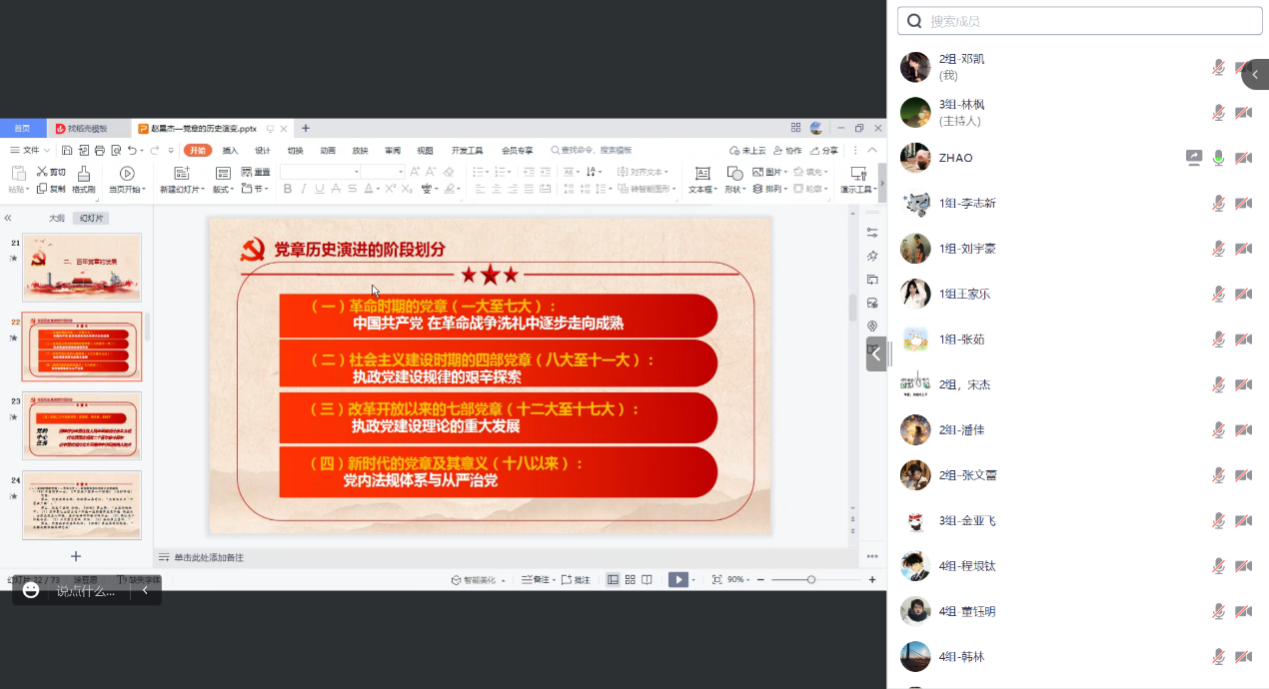The width and height of the screenshot is (1269, 689).
Task: Click the save icon in quick access toolbar
Action: click(67, 150)
